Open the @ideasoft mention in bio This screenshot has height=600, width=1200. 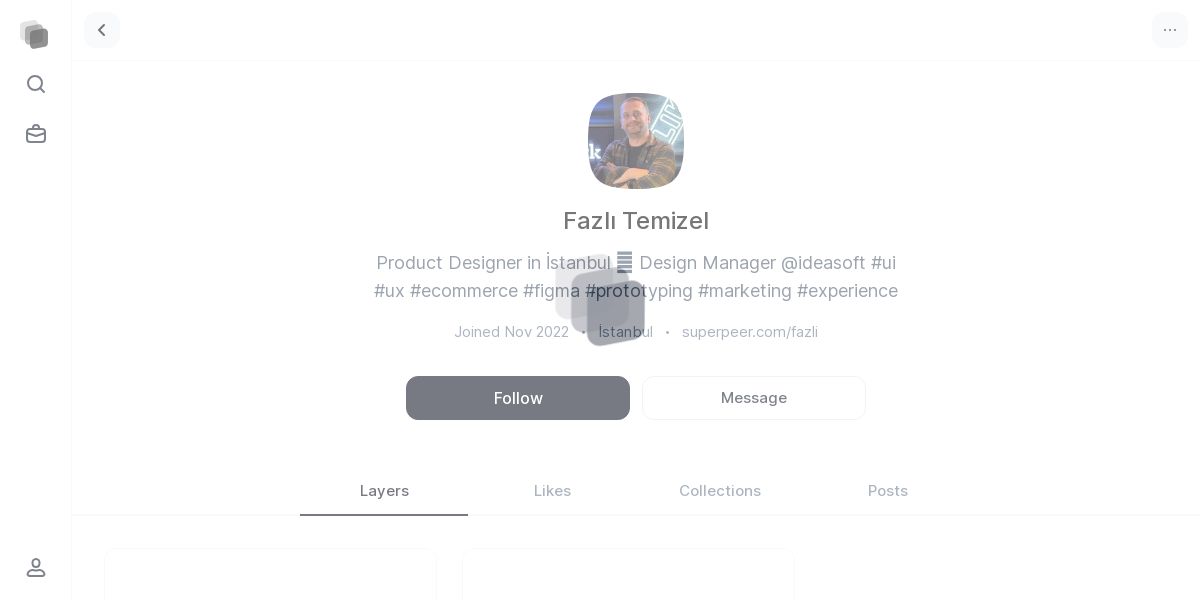coord(823,263)
